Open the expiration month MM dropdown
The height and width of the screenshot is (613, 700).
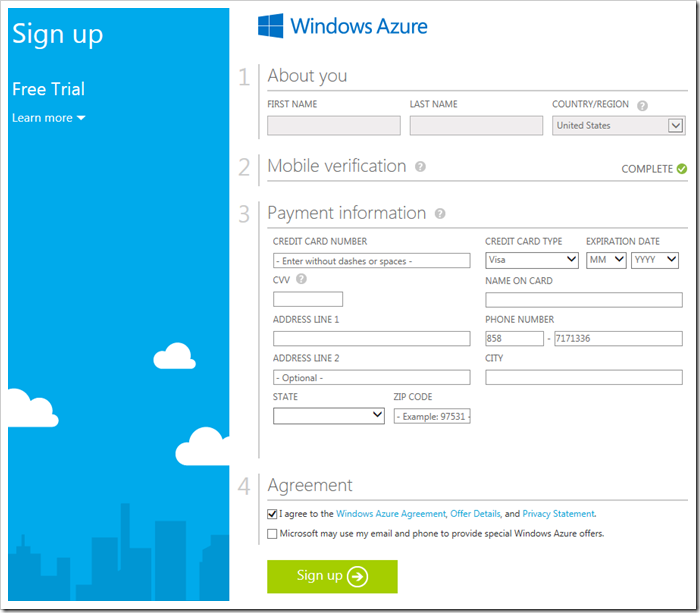606,260
